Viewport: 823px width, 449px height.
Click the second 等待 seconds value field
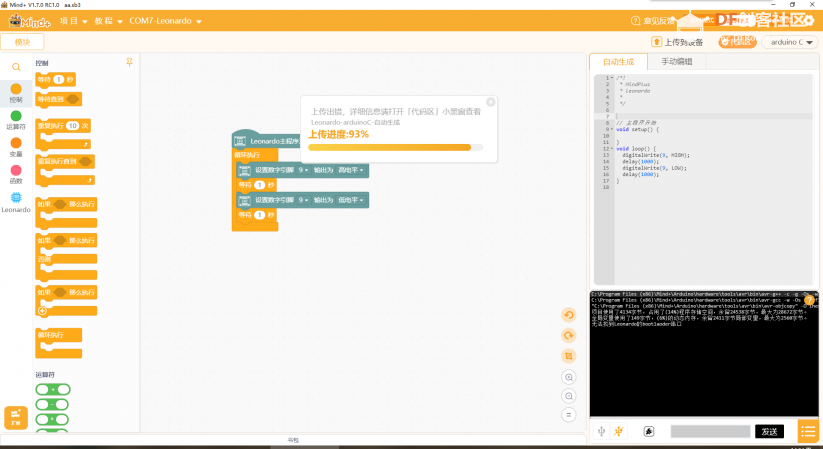pyautogui.click(x=259, y=215)
